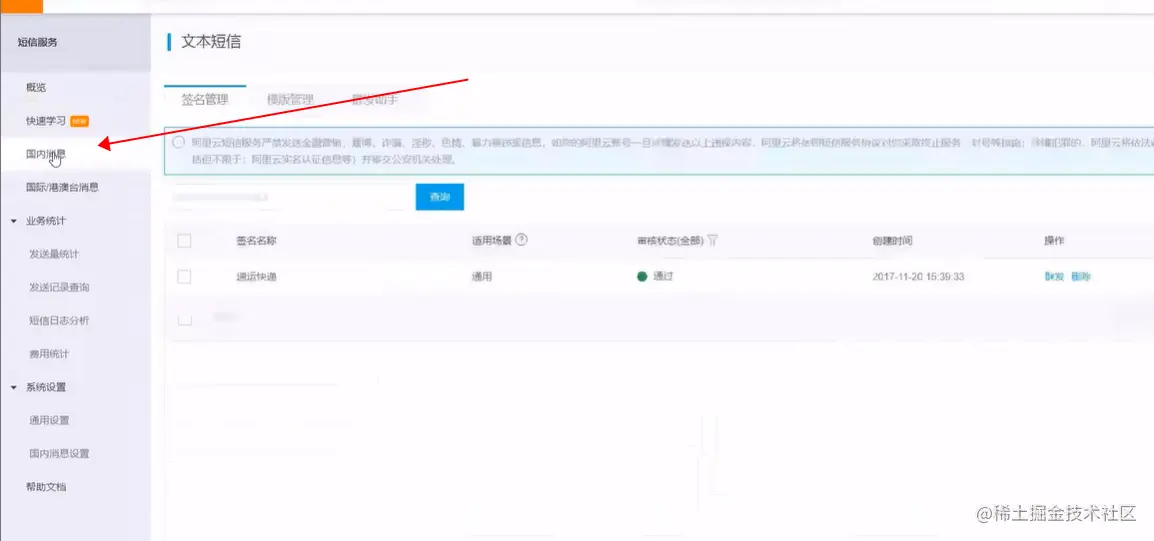Click the 群发 link for 通运快递
Screen dimensions: 1154x541
1054,277
